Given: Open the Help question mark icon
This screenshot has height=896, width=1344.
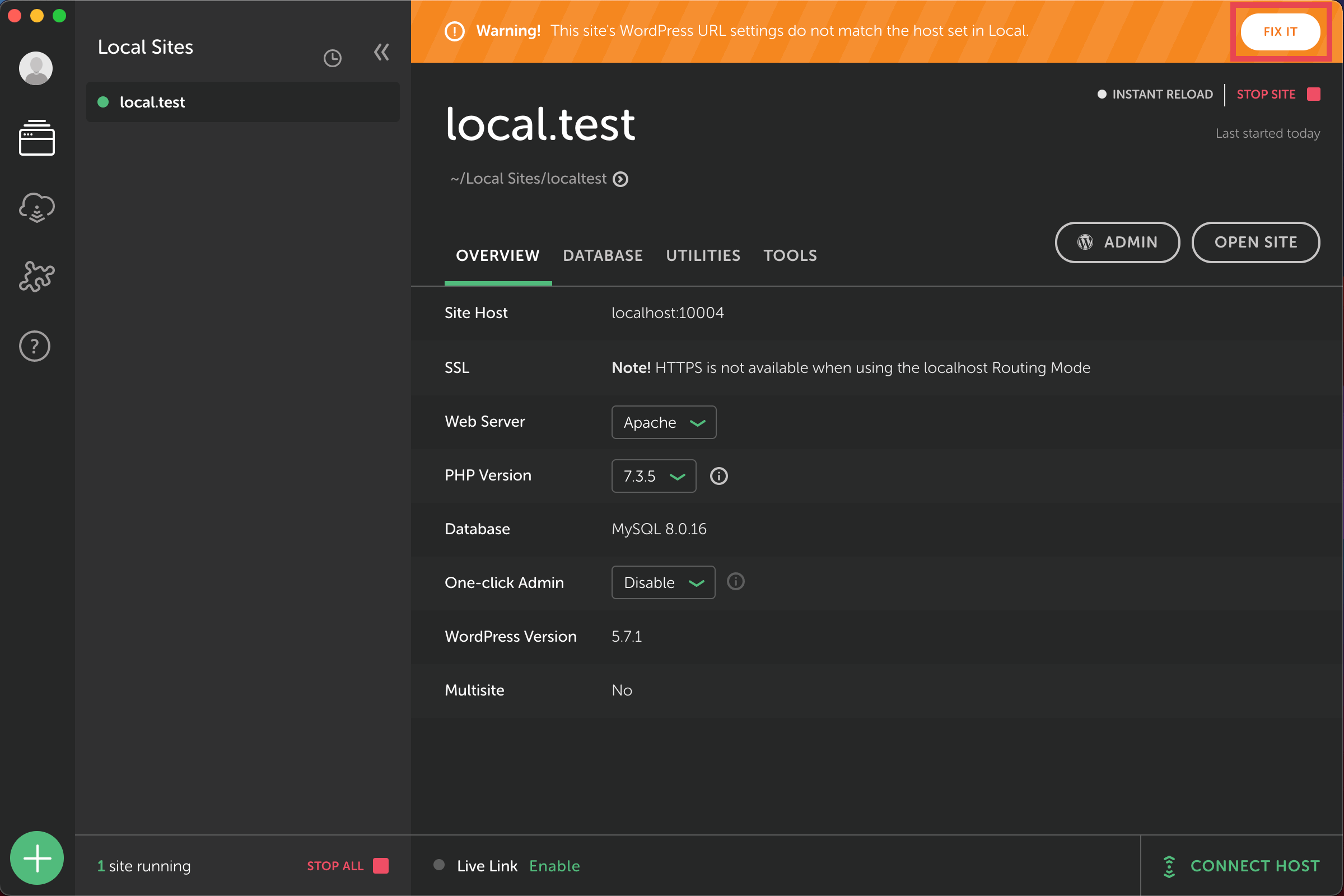Looking at the screenshot, I should [35, 346].
